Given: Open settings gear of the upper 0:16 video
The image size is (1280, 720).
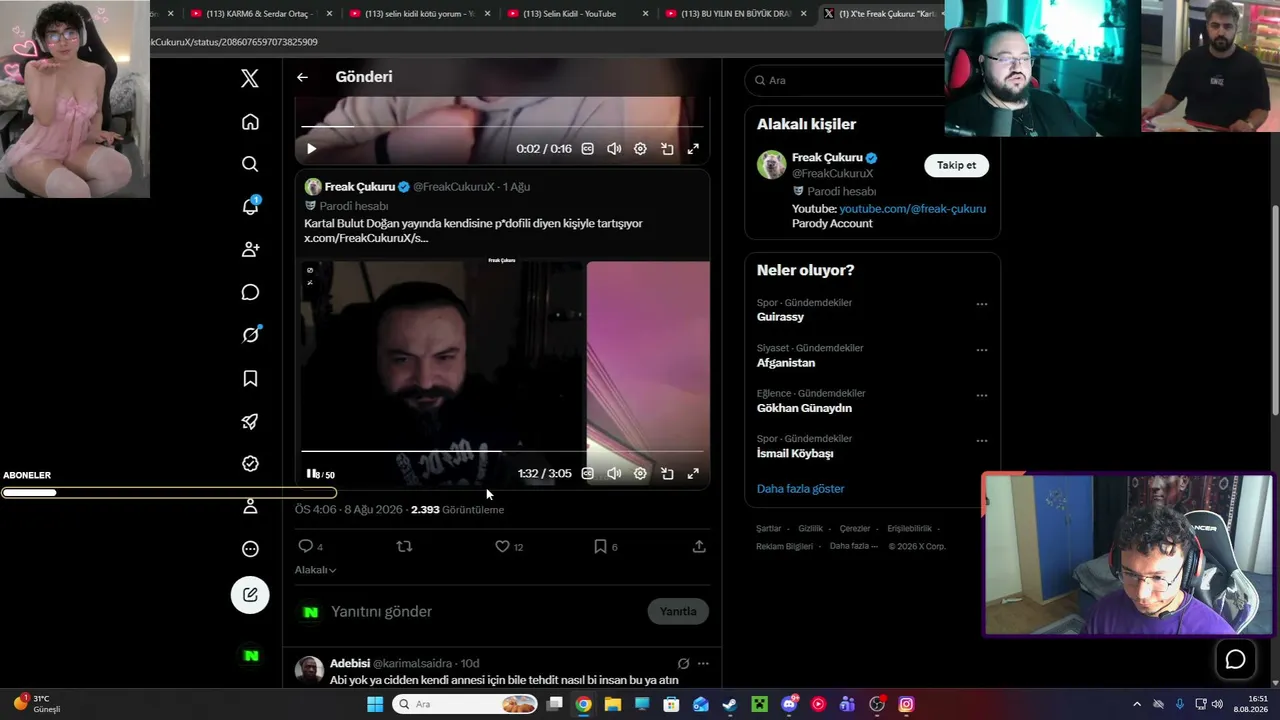Looking at the screenshot, I should tap(640, 149).
